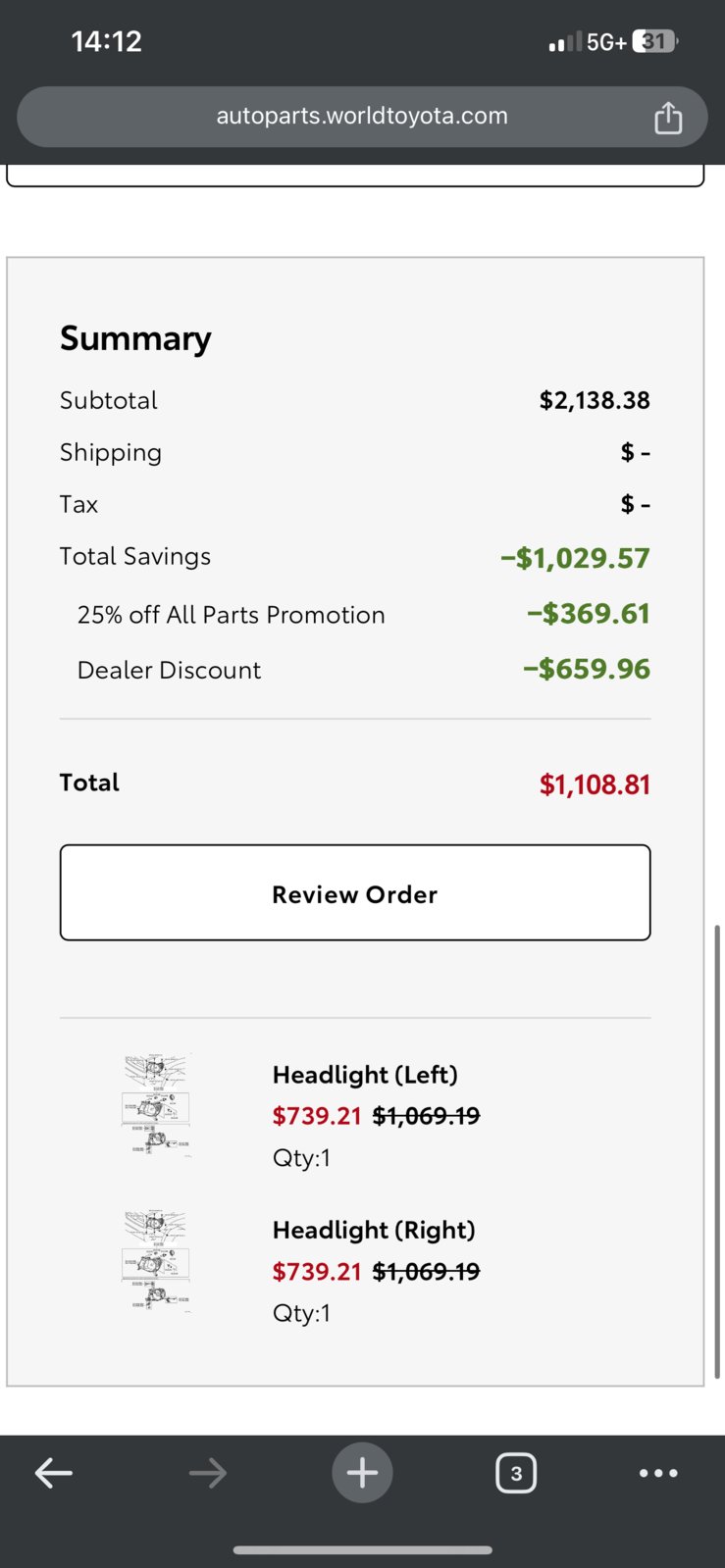725x1568 pixels.
Task: Tap the battery level indicator
Action: pos(655,41)
